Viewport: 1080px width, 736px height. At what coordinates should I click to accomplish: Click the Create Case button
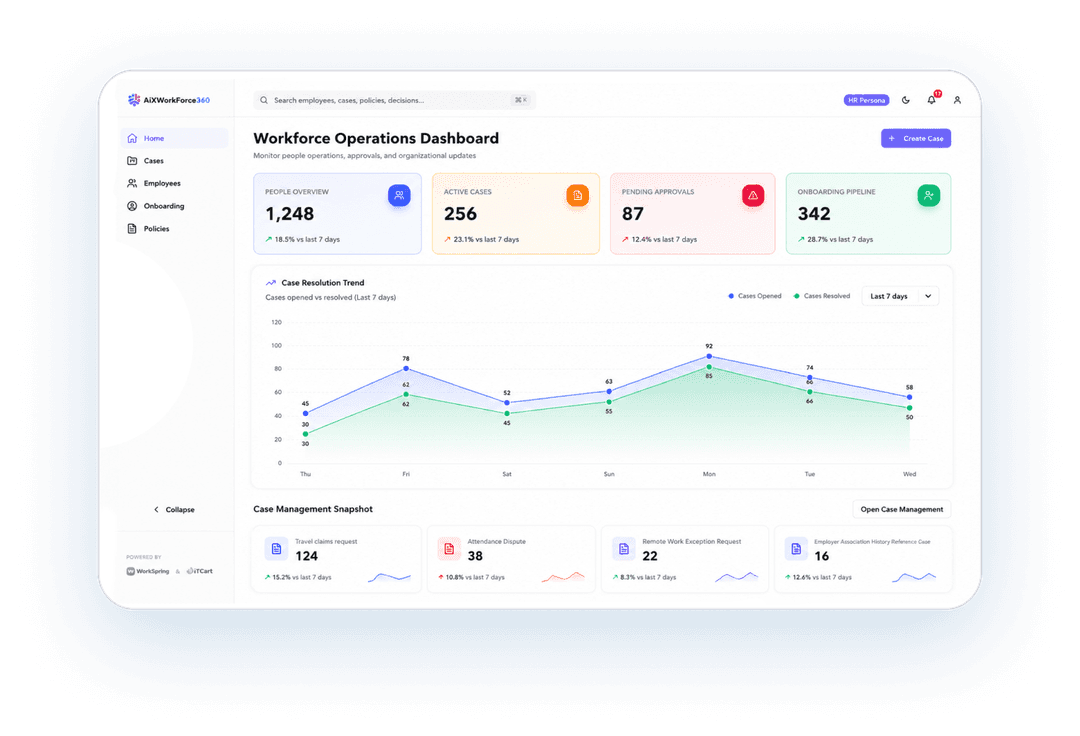pyautogui.click(x=916, y=138)
